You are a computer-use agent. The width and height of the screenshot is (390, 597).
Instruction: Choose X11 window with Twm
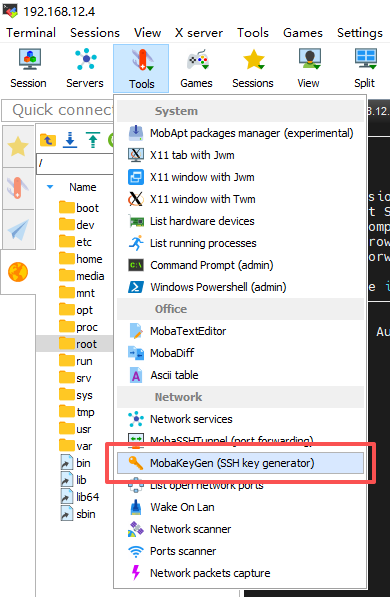(x=240, y=199)
